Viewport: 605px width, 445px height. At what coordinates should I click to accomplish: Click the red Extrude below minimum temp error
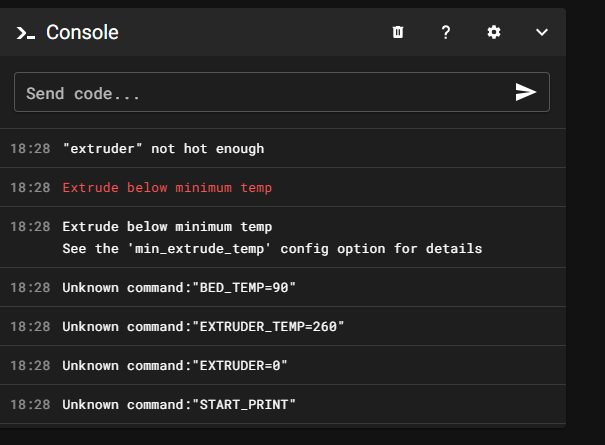(166, 187)
